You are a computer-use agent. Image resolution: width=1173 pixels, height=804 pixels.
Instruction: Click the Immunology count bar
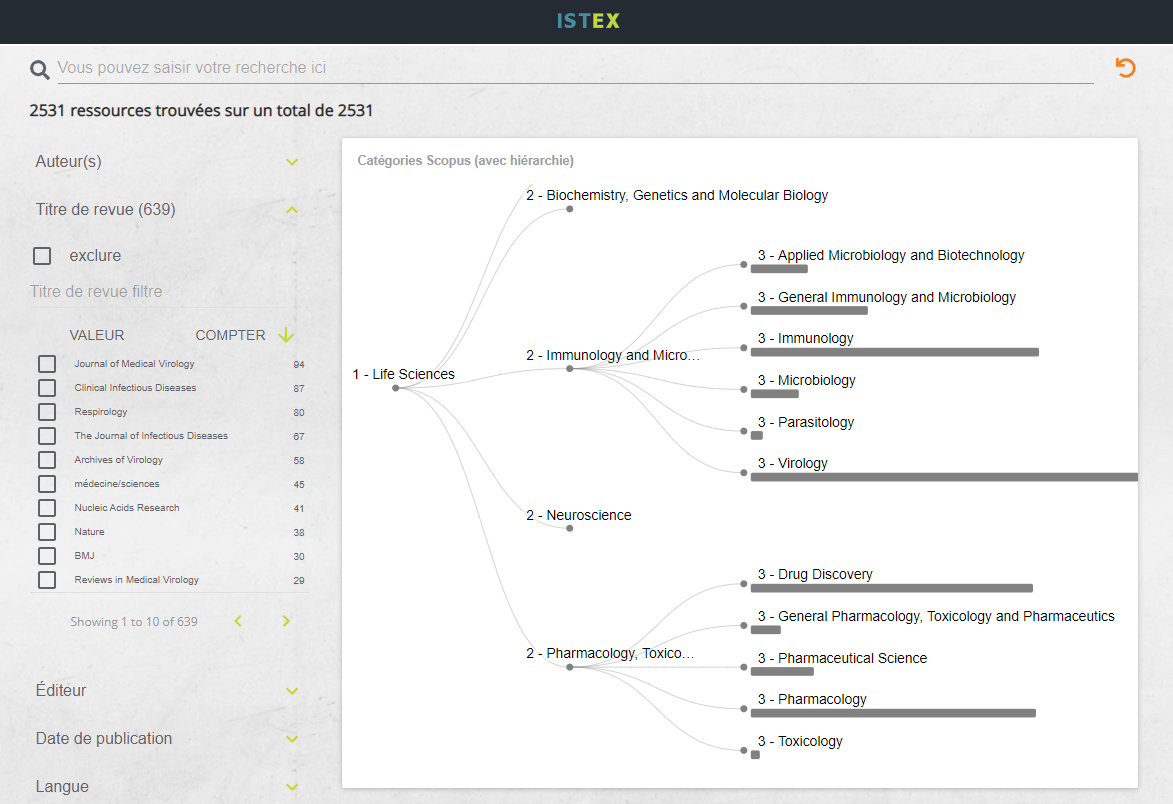coord(895,352)
